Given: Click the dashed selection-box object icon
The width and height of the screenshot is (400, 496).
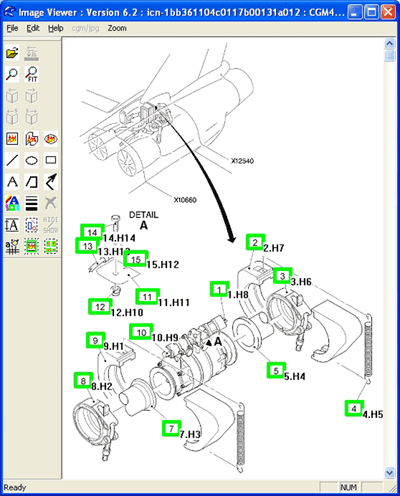Looking at the screenshot, I should click(32, 225).
